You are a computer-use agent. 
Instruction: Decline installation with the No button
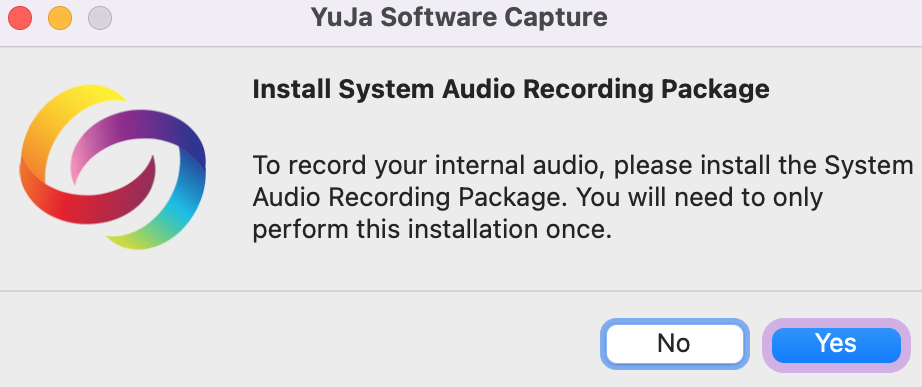coord(674,345)
